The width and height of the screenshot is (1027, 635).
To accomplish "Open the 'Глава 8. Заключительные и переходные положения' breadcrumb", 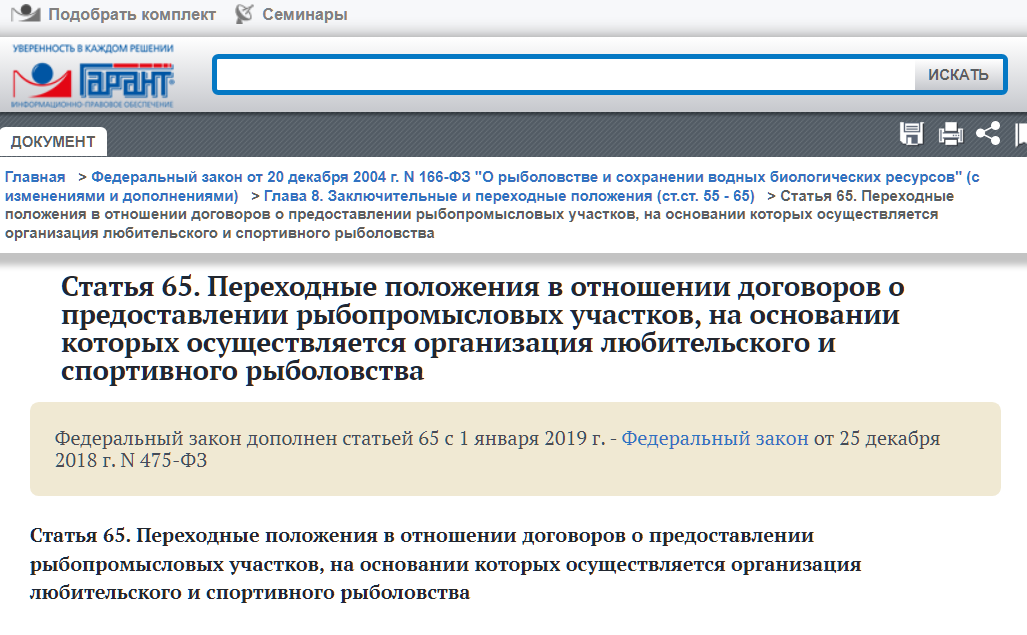I will [x=509, y=196].
